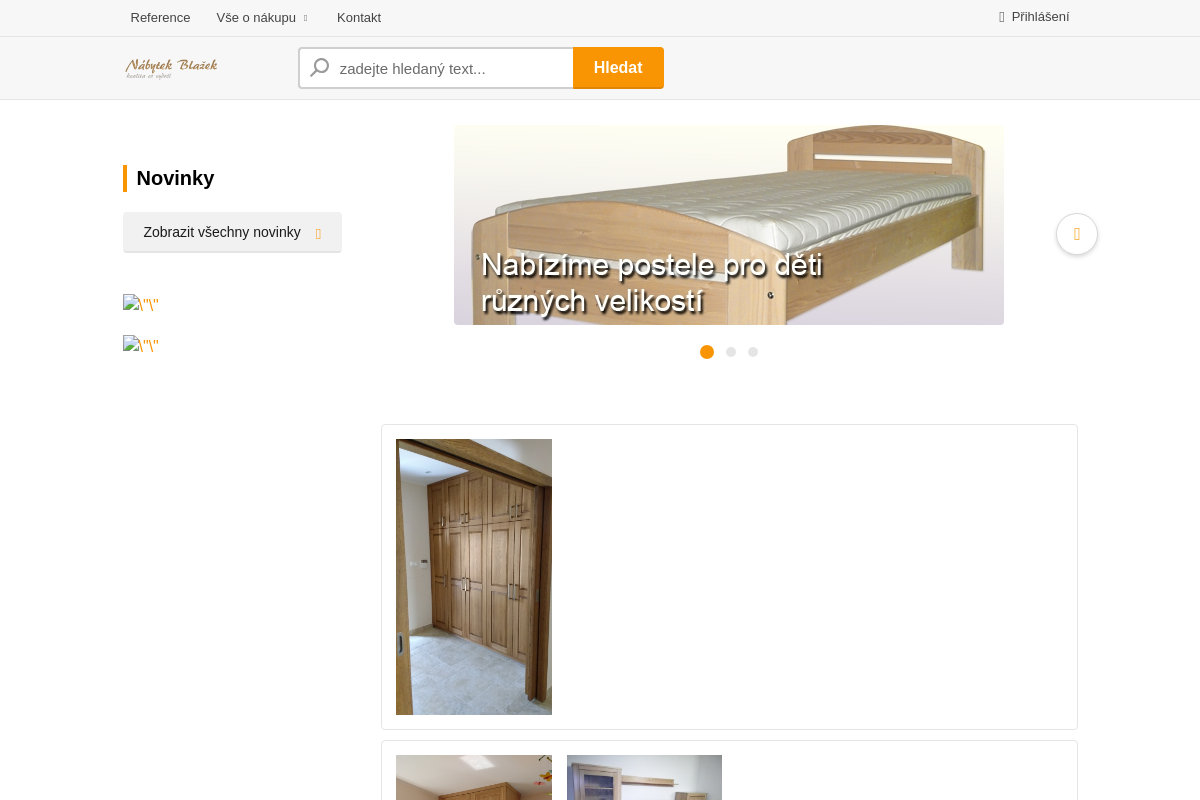Click the Novinky section heading
Screen dimensions: 1200x800
[x=175, y=178]
